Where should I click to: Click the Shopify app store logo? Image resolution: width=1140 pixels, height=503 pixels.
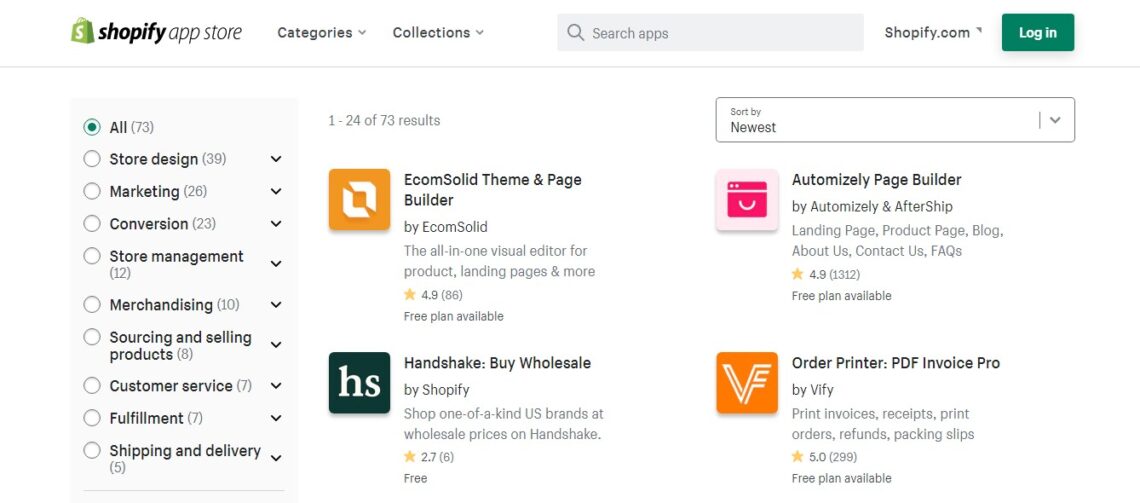[156, 32]
